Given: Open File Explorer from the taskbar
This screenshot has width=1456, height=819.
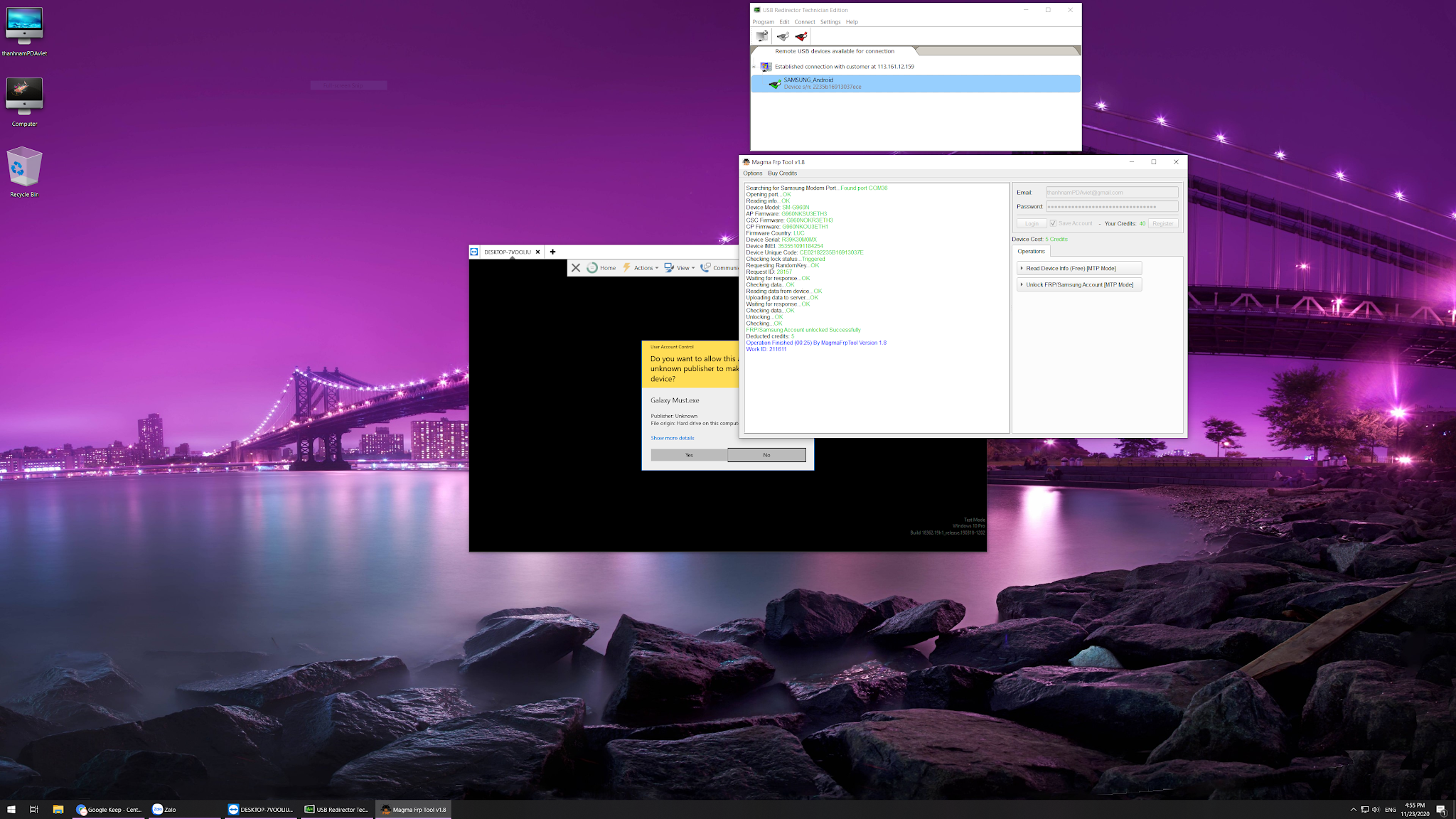Looking at the screenshot, I should (58, 809).
